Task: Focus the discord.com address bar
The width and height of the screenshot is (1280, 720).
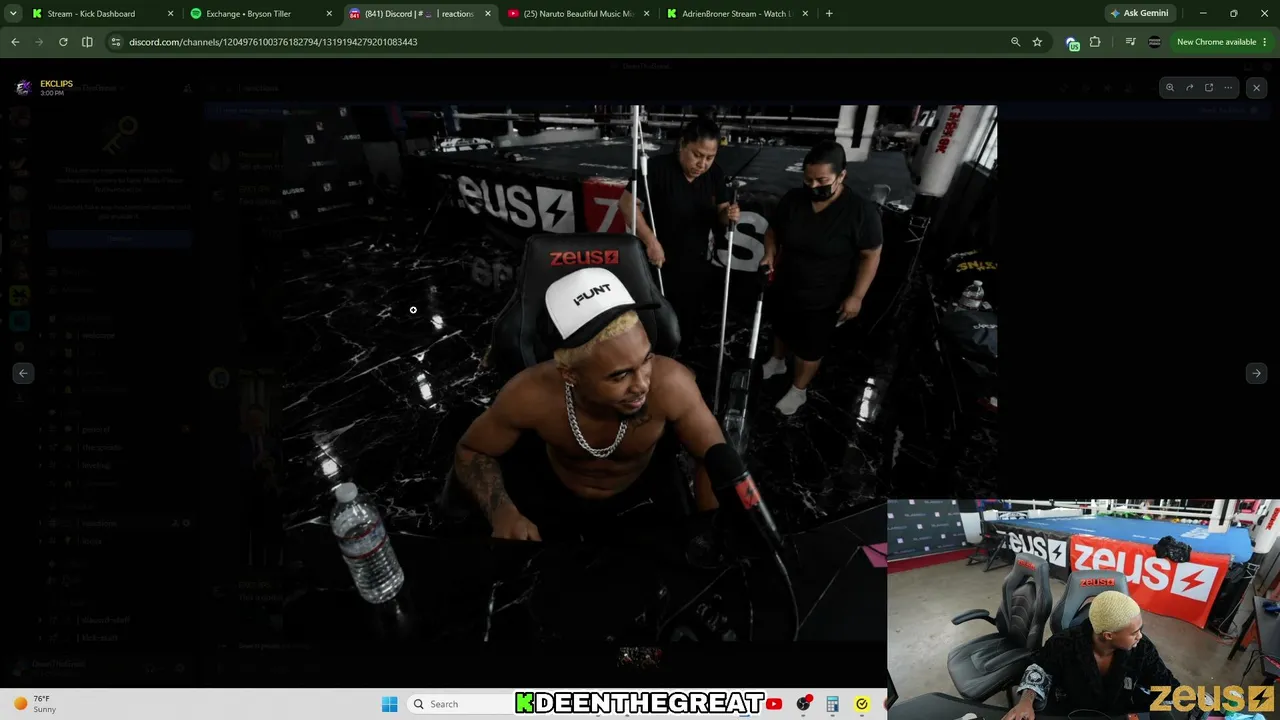Action: point(560,42)
